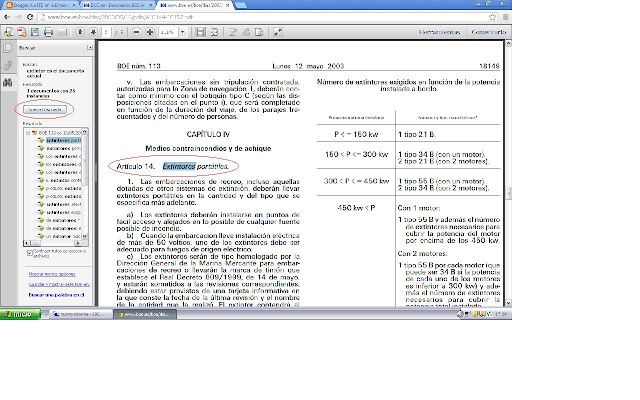The image size is (640, 400).
Task: Click the add note page icon
Action: pyautogui.click(x=259, y=32)
